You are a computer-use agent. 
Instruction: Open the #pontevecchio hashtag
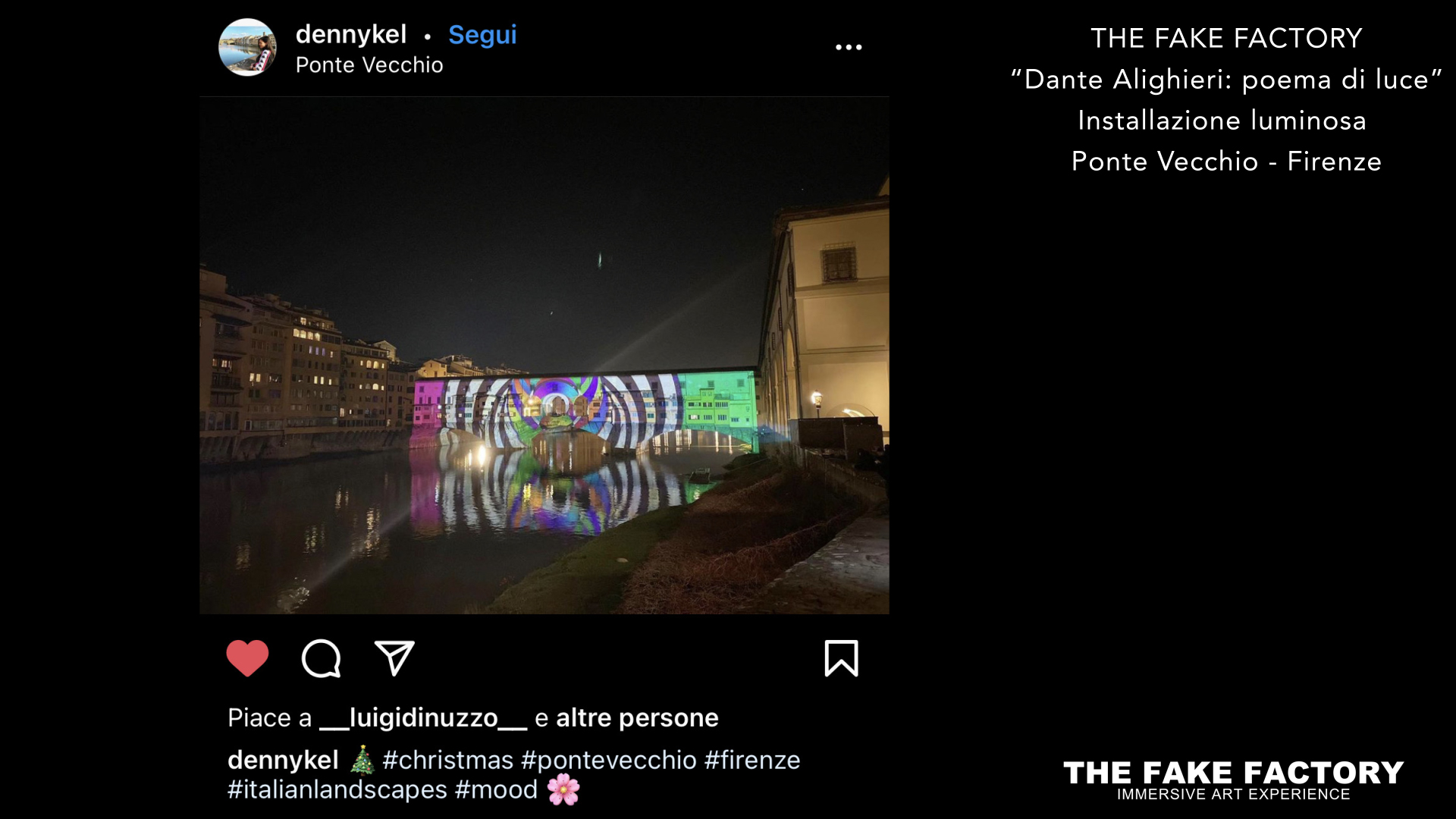point(609,760)
